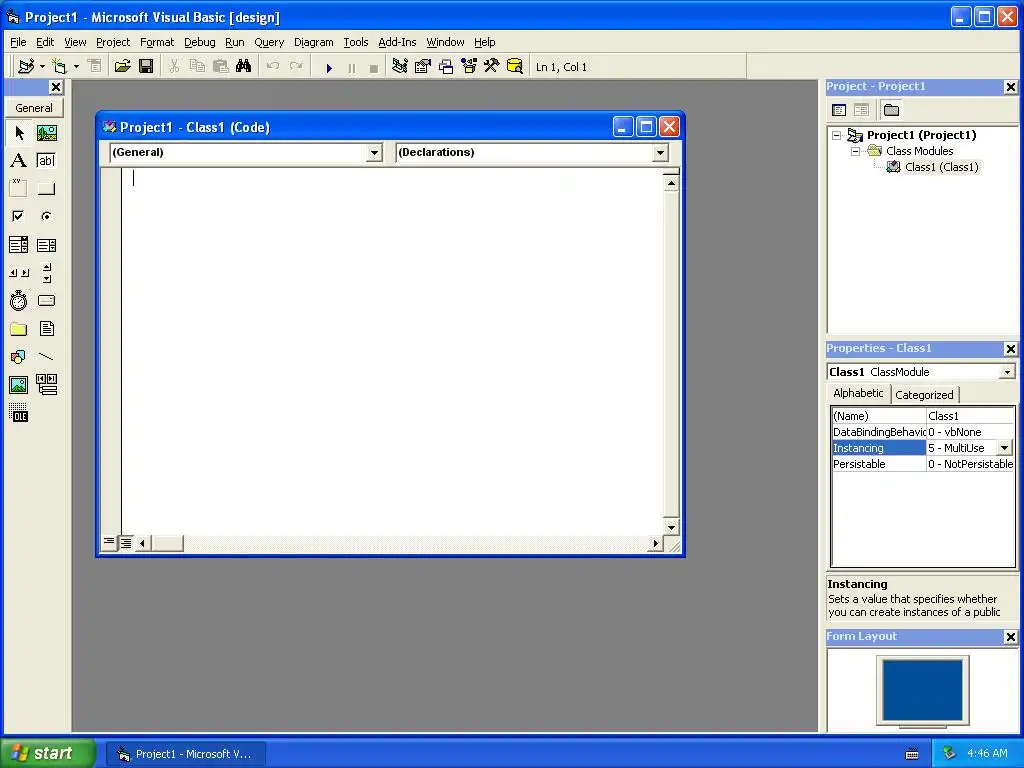Click code window horizontal scroll right arrow

pyautogui.click(x=656, y=543)
